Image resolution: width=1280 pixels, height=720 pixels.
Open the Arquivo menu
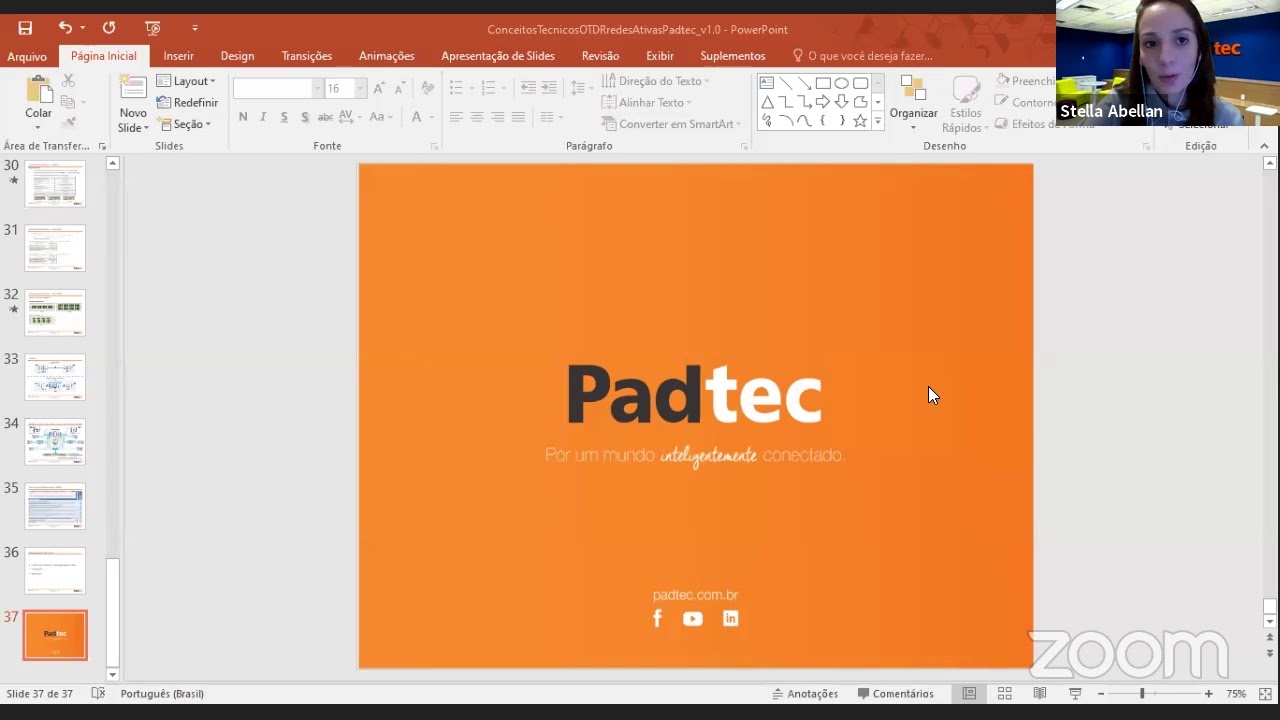pyautogui.click(x=27, y=56)
